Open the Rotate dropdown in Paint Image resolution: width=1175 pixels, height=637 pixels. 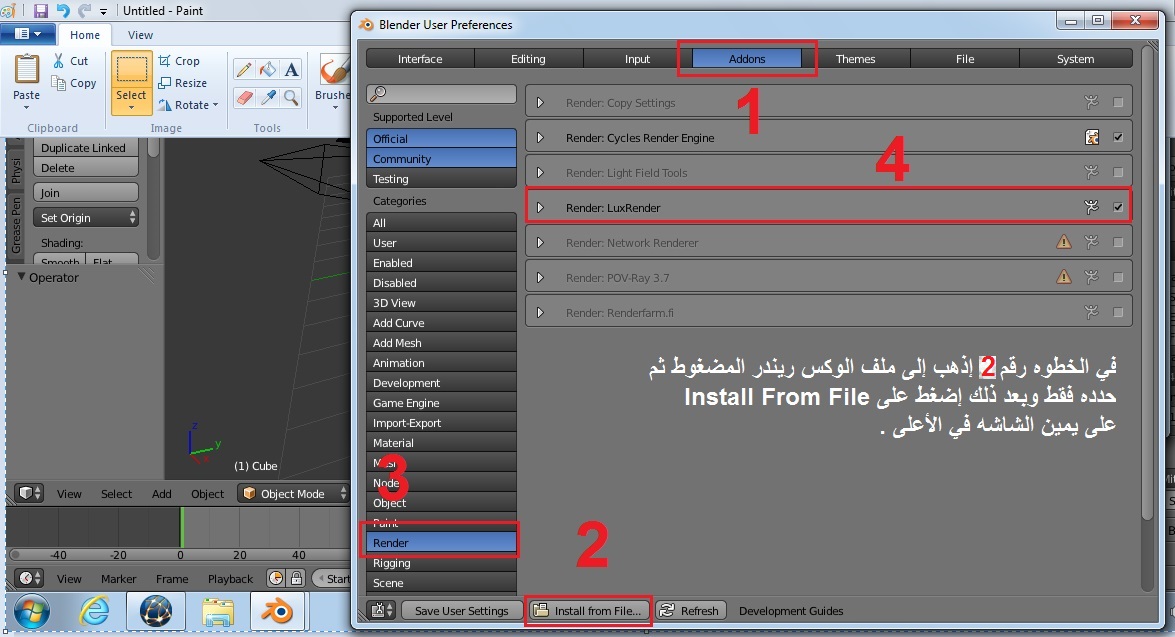(x=188, y=105)
